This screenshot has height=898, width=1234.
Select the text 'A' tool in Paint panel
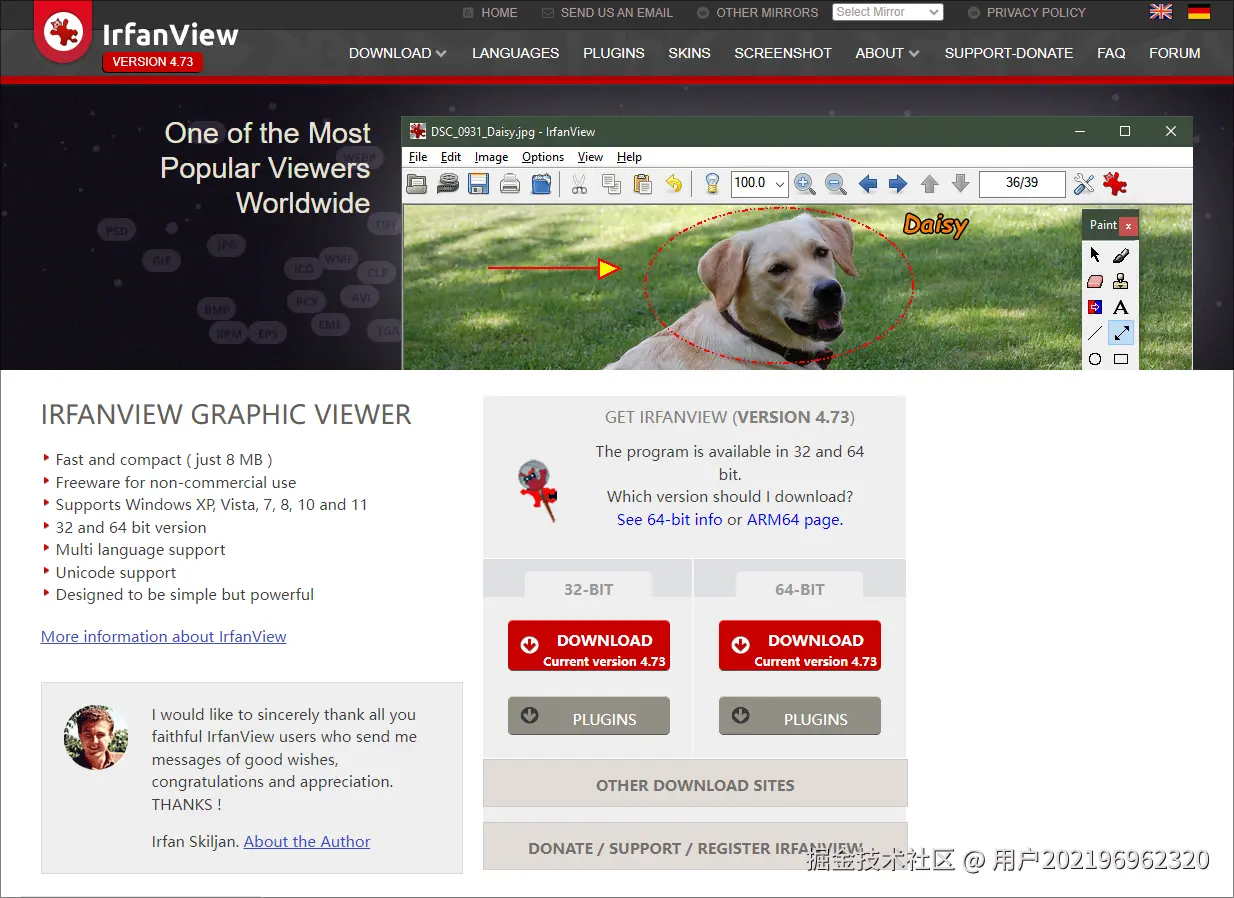[x=1121, y=307]
